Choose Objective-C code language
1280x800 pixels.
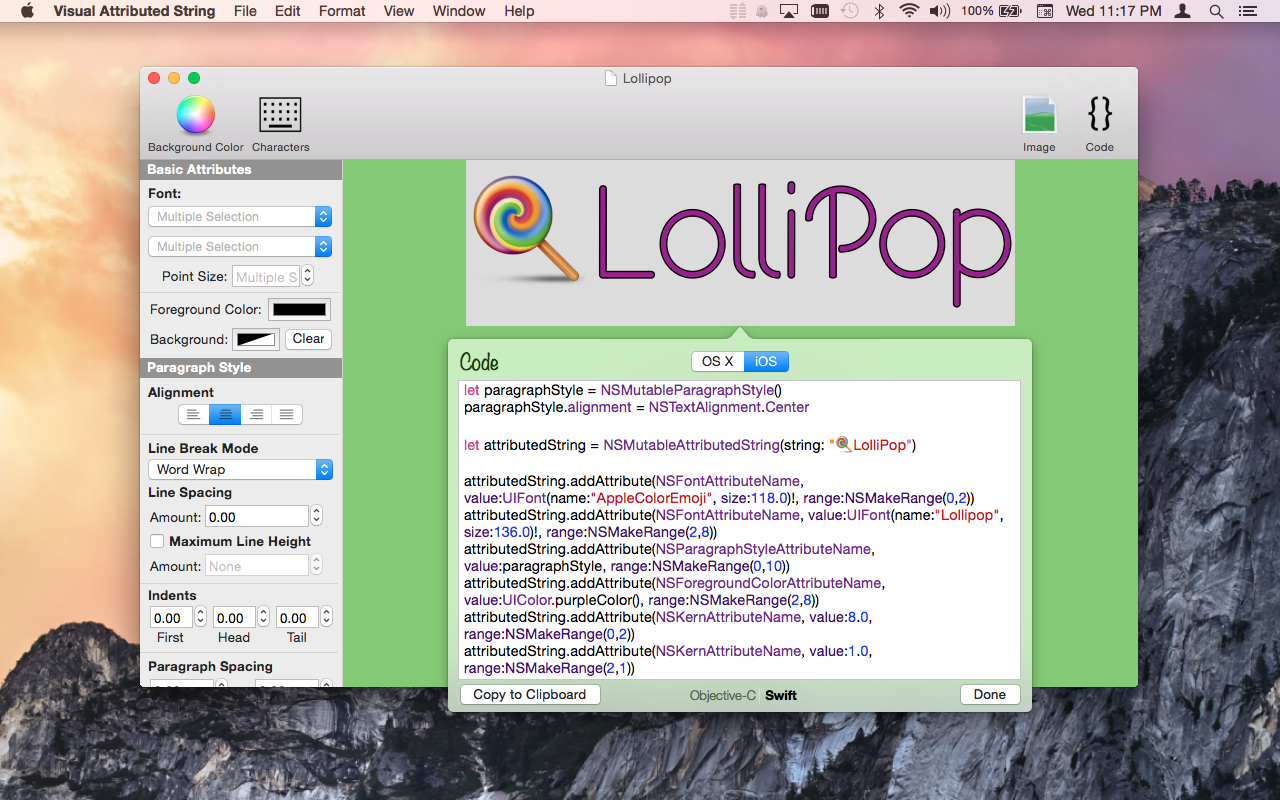click(723, 695)
